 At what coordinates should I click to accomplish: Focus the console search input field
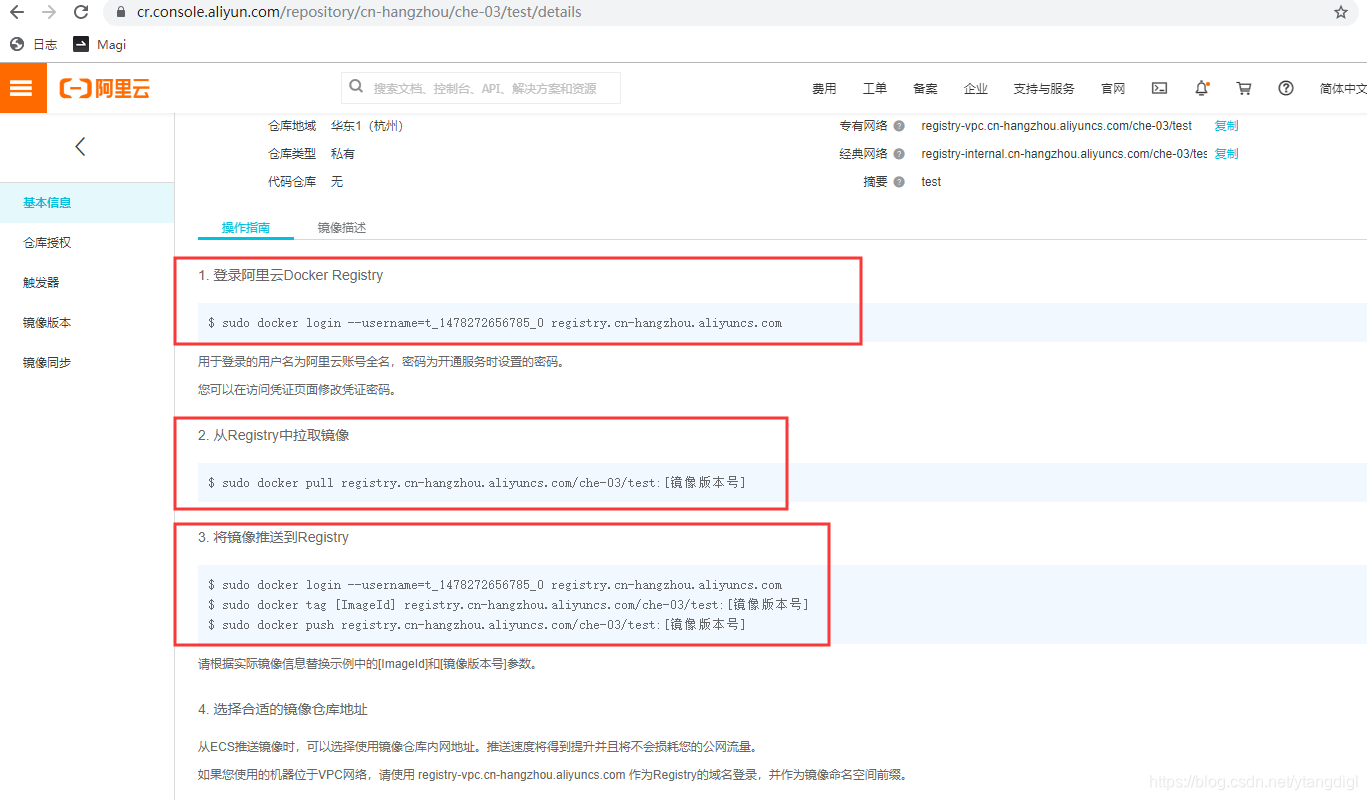click(481, 88)
